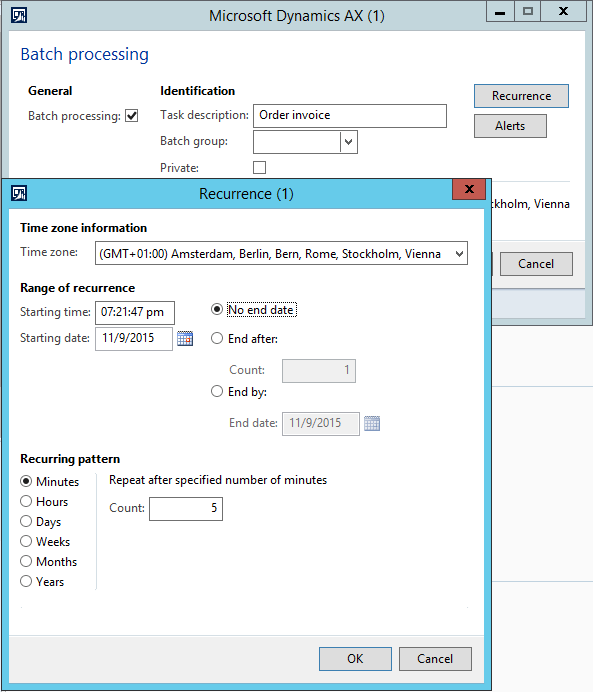Click the 'Identification' heading
Image resolution: width=593 pixels, height=692 pixels.
pyautogui.click(x=198, y=91)
